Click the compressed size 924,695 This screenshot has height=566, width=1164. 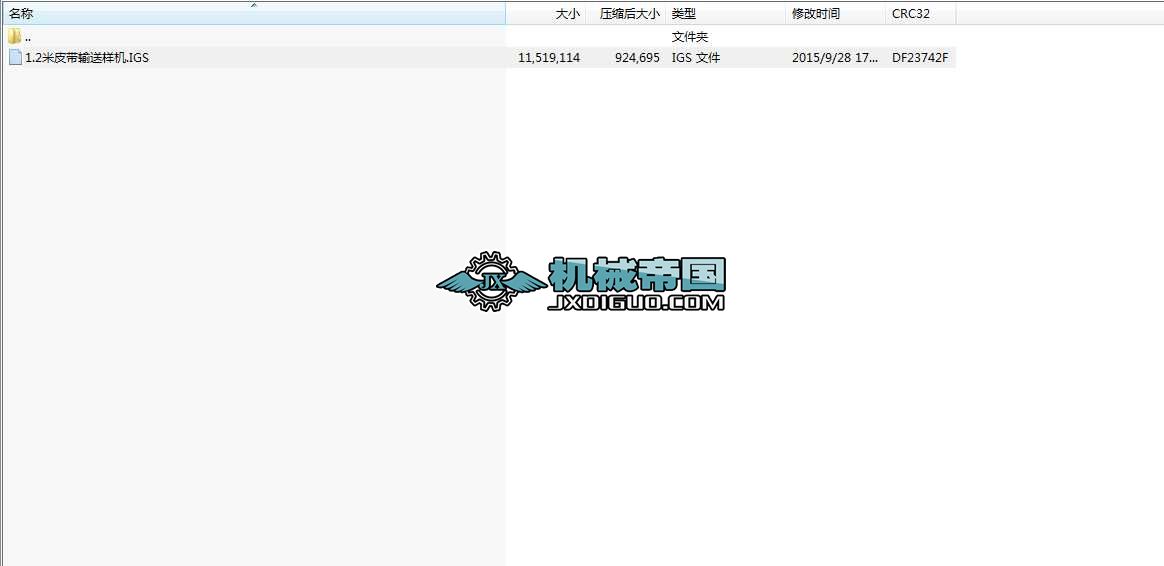[637, 57]
